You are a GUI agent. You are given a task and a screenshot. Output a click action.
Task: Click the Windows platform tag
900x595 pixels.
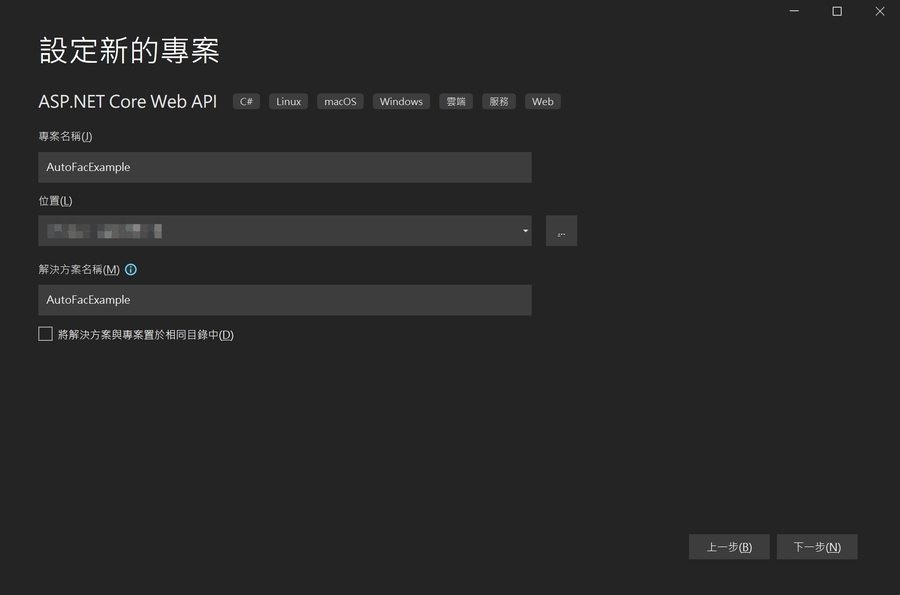click(x=401, y=101)
